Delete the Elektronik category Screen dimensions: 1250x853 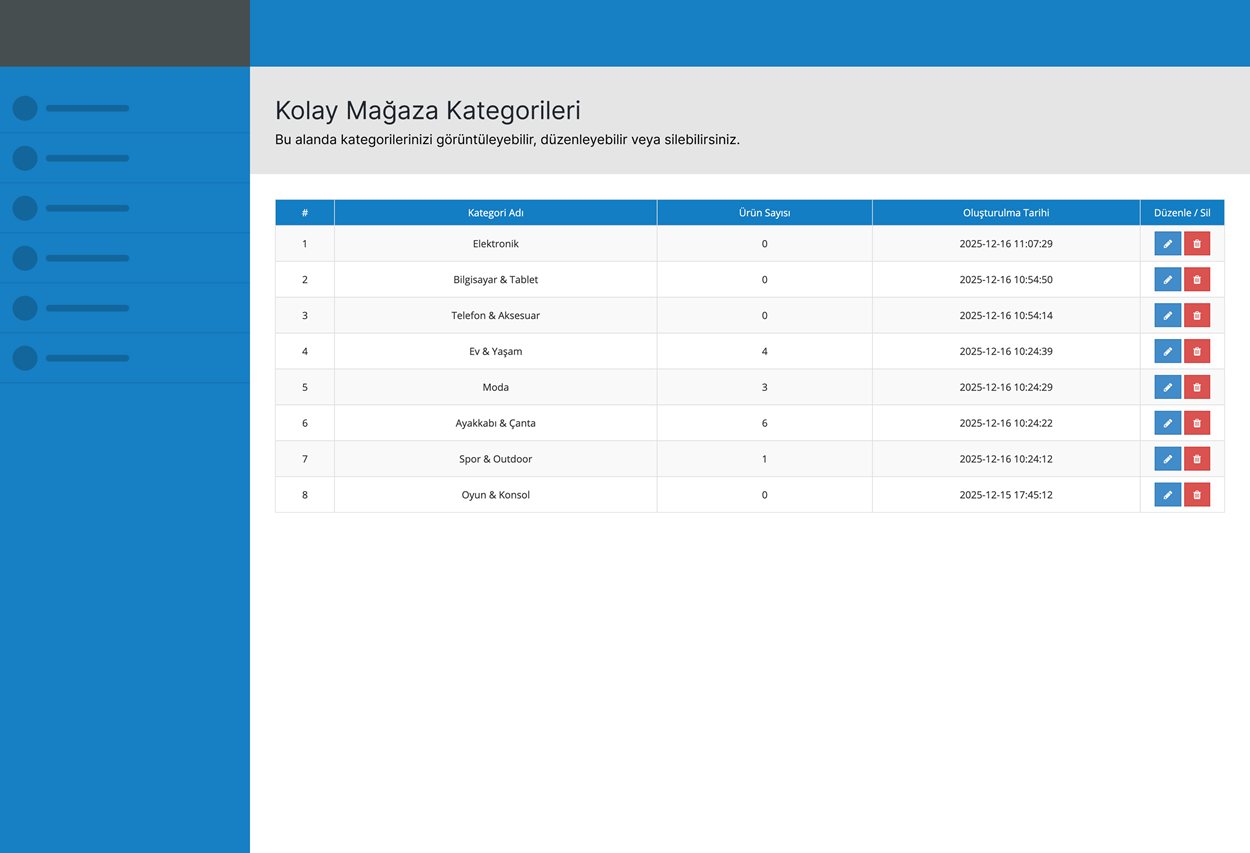[x=1197, y=244]
